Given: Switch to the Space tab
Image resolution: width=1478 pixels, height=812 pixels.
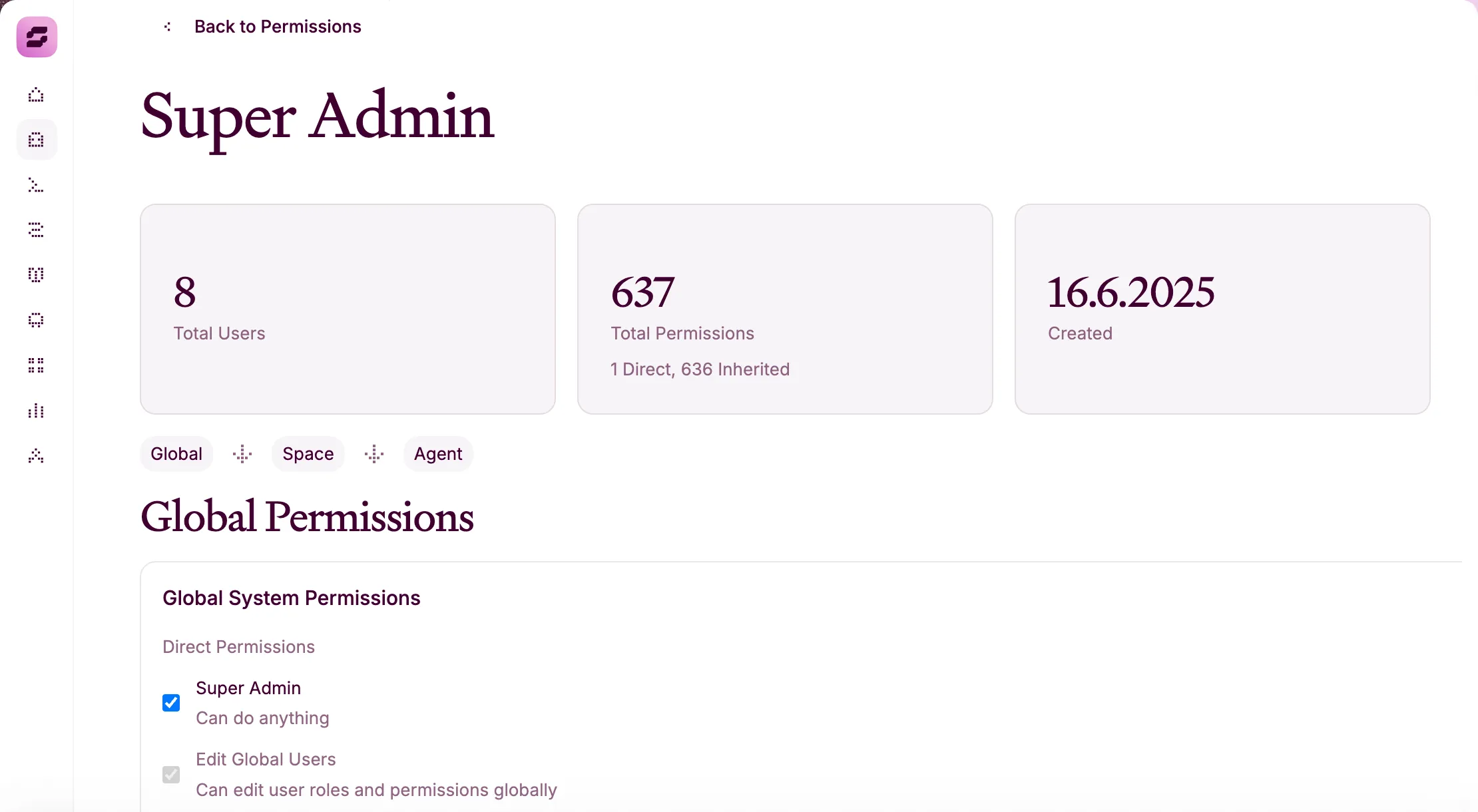Looking at the screenshot, I should (308, 454).
